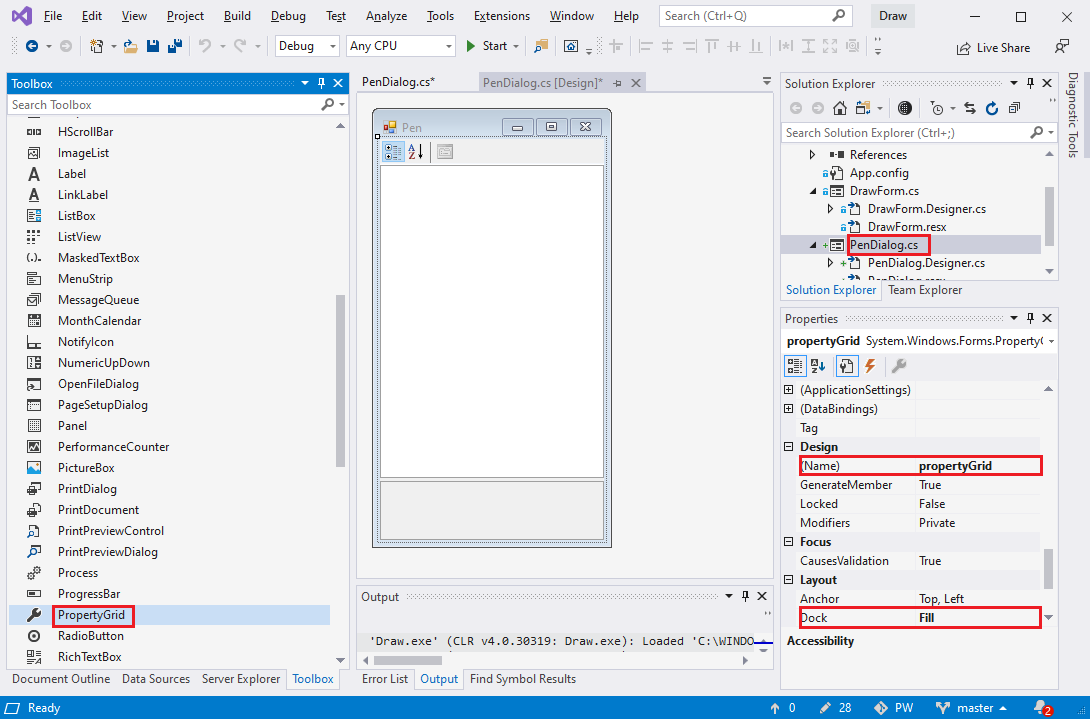Click Sync with Active Document arrows icon
This screenshot has width=1090, height=719.
[x=970, y=108]
